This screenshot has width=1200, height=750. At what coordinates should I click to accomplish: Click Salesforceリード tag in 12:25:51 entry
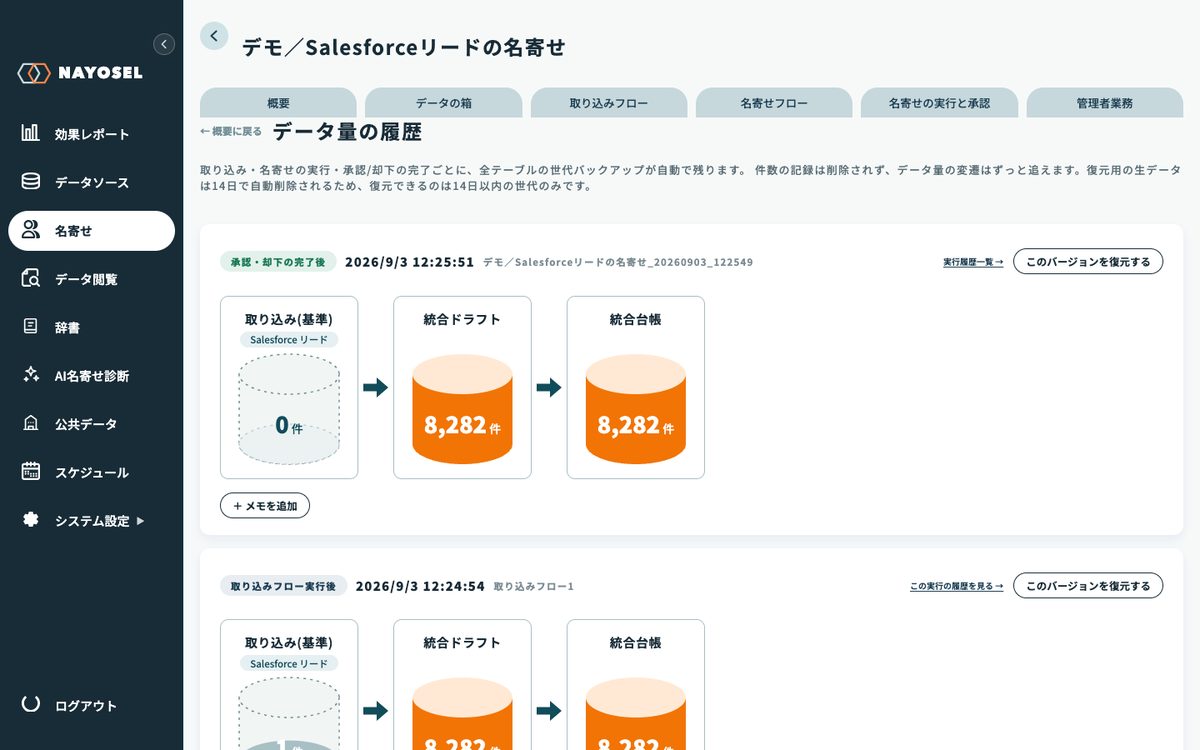[289, 340]
